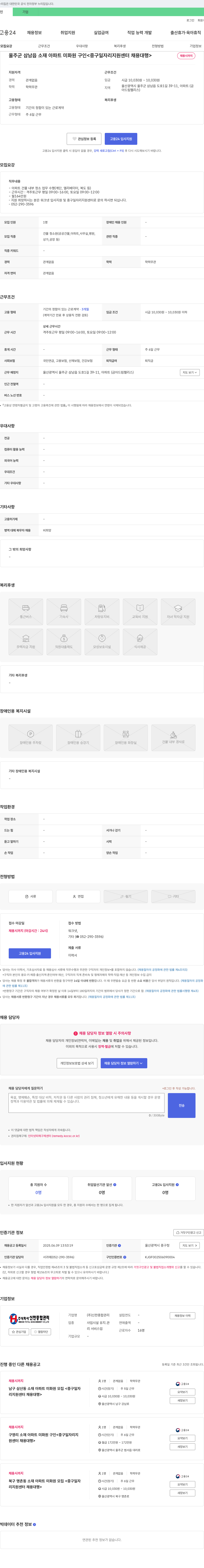Click the 장애인용 주차장 facility icon
The height and width of the screenshot is (1568, 204).
[x=31, y=738]
